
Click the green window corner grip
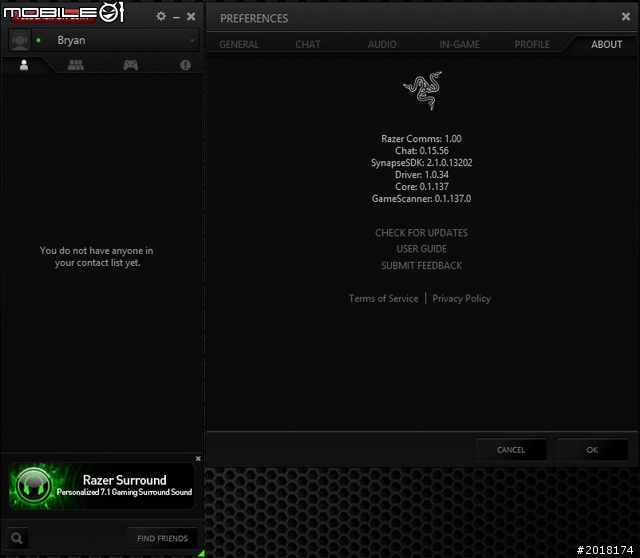pyautogui.click(x=201, y=554)
